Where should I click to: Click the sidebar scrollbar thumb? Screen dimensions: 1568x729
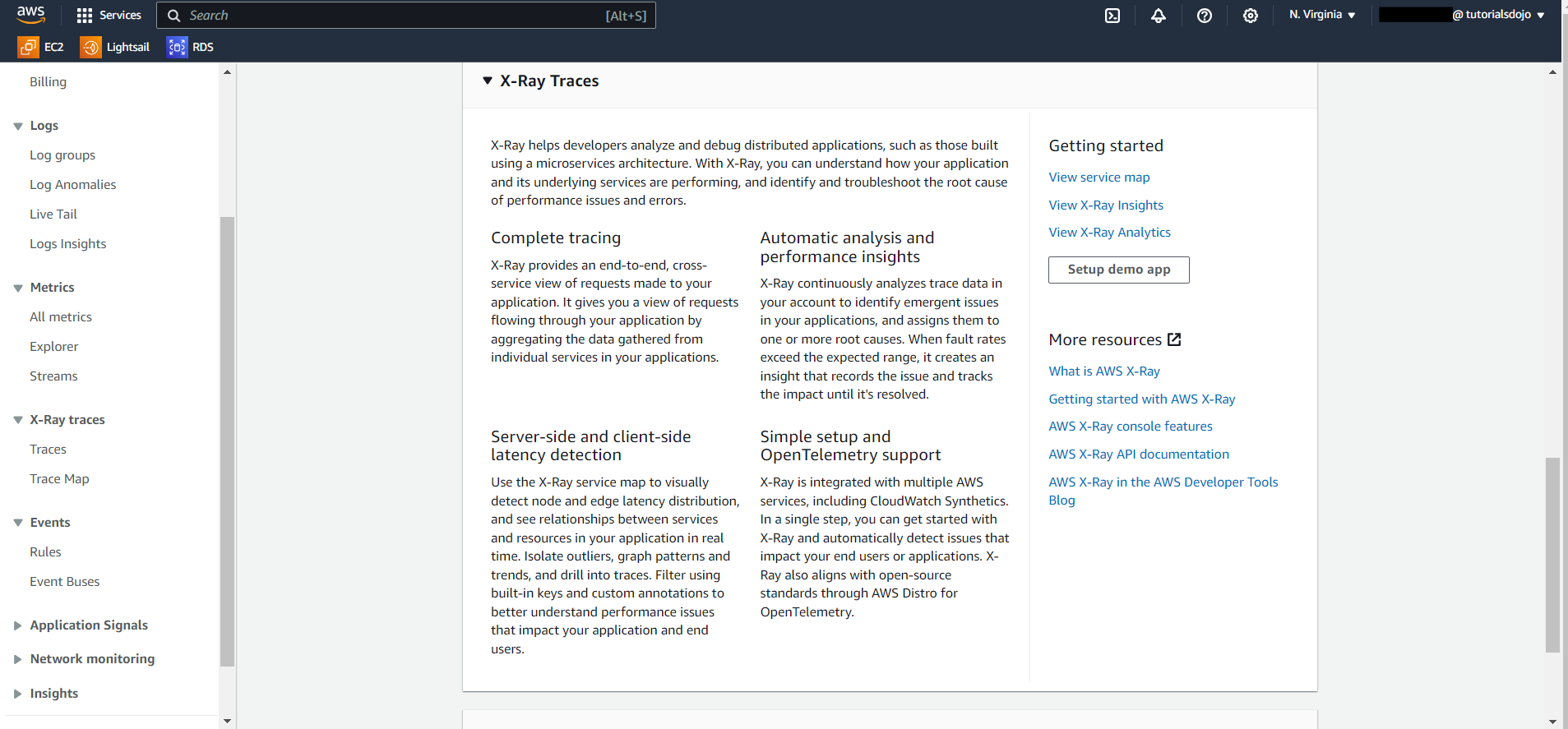(227, 441)
